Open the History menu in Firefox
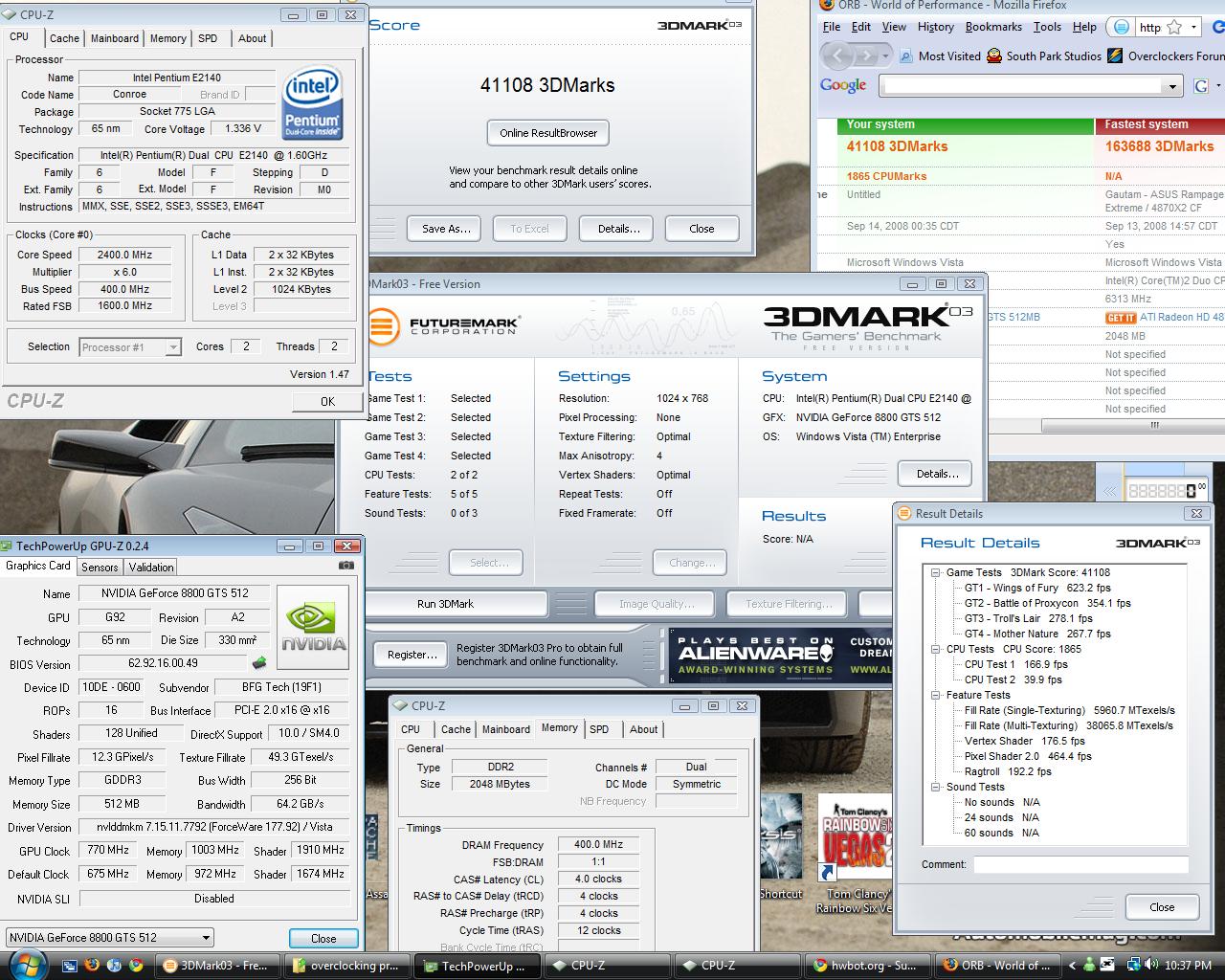 [935, 27]
